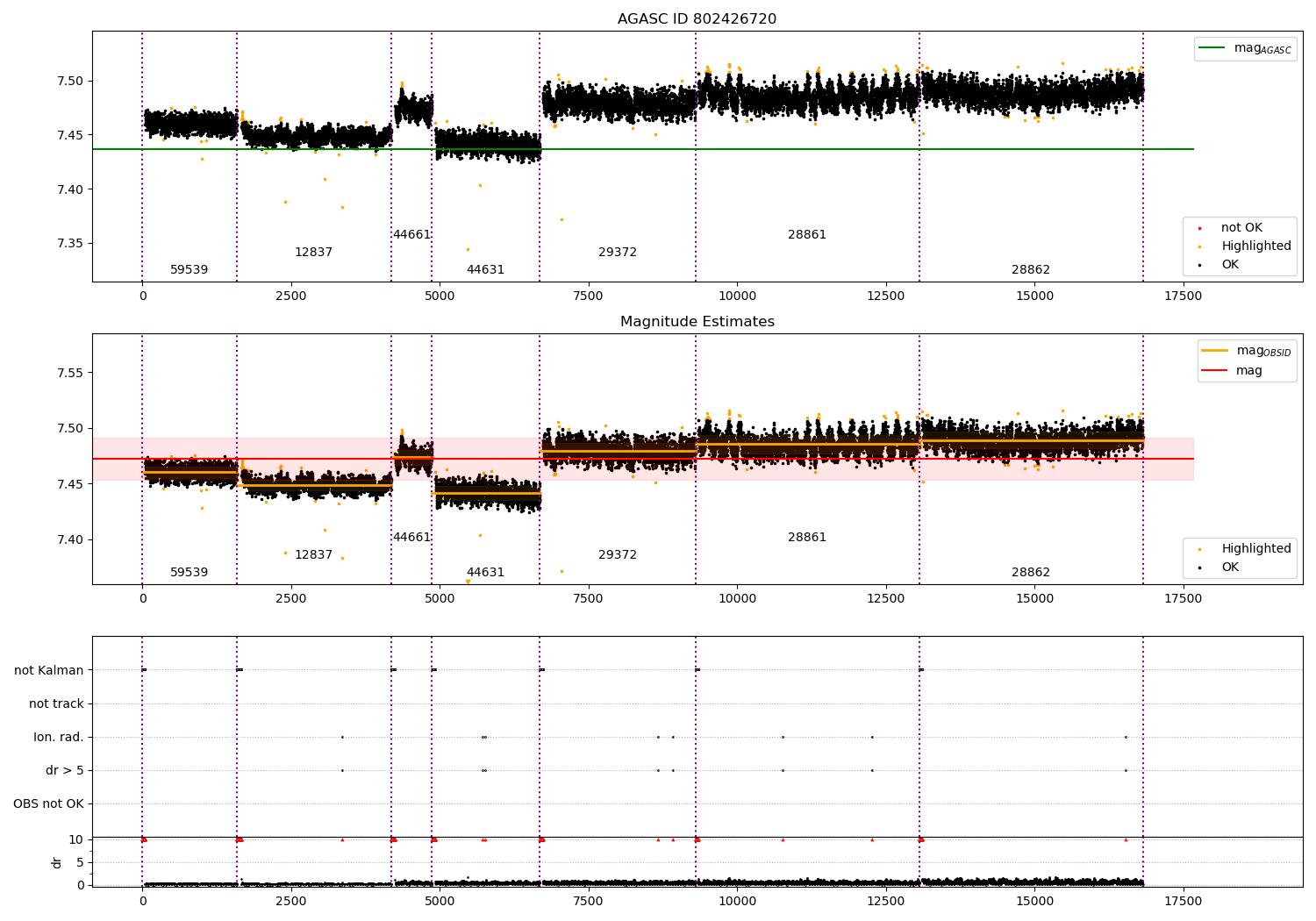The height and width of the screenshot is (921, 1316).
Task: Click obsid label 44661 in Magnitude Estimates plot
Action: click(x=411, y=538)
